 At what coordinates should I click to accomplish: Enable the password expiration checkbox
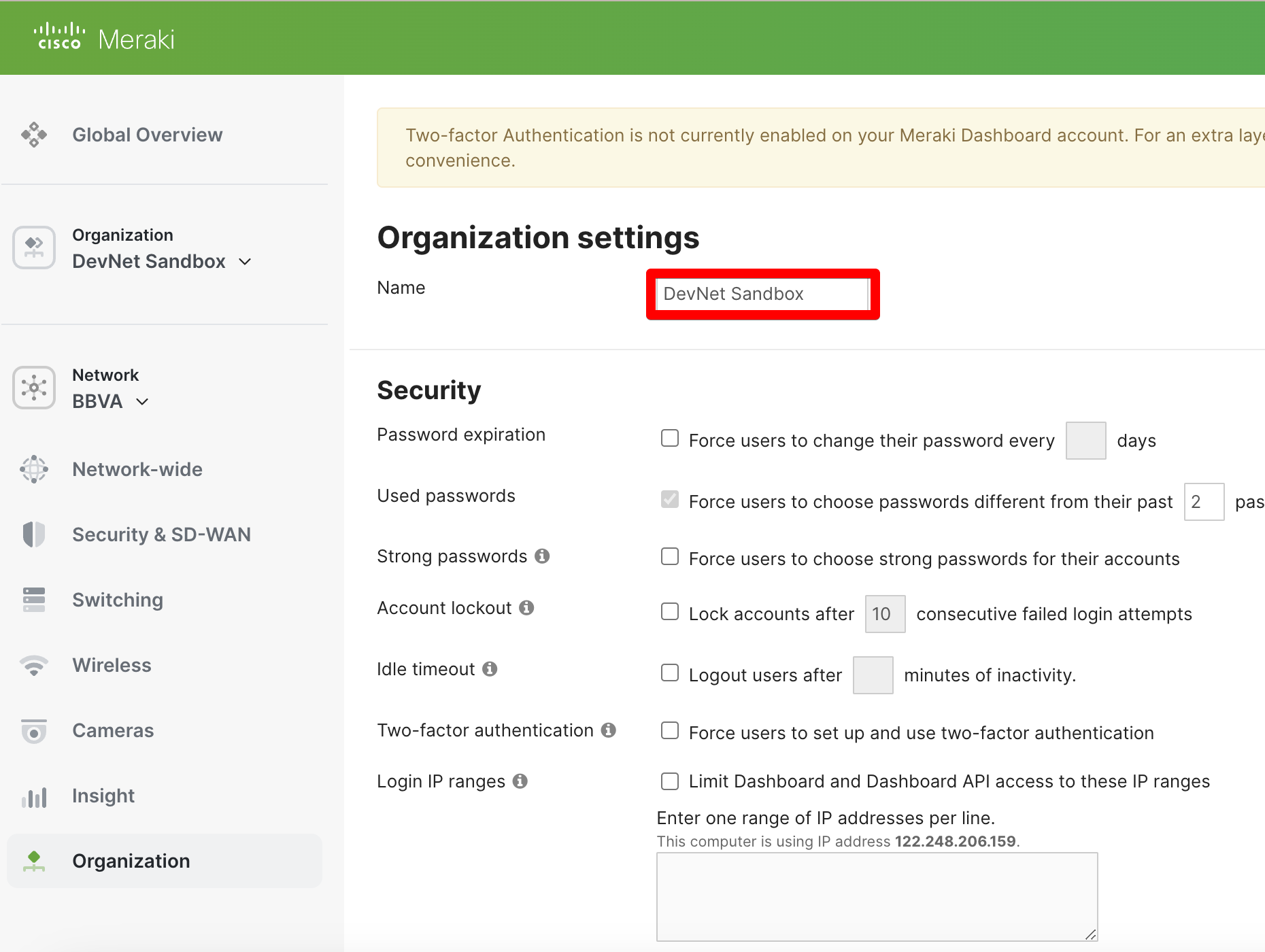(x=670, y=438)
